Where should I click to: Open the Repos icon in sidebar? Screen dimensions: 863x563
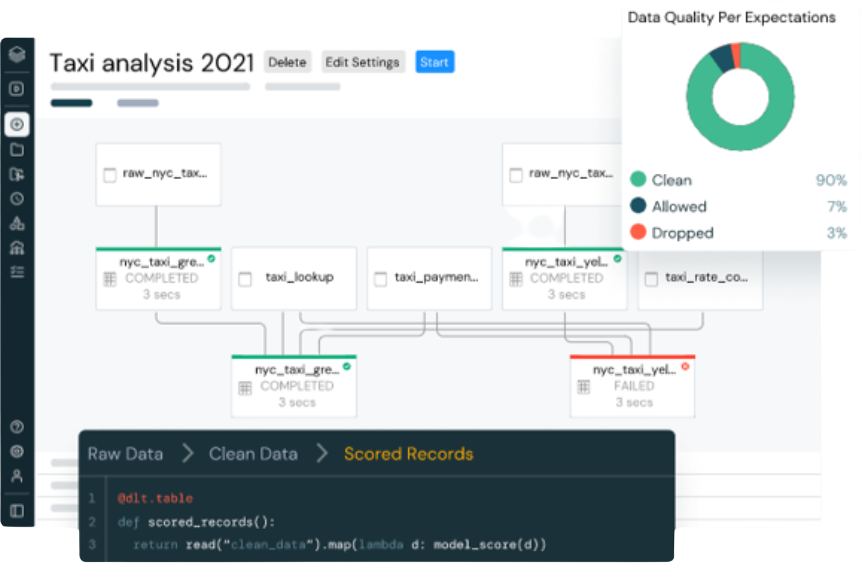[x=17, y=174]
